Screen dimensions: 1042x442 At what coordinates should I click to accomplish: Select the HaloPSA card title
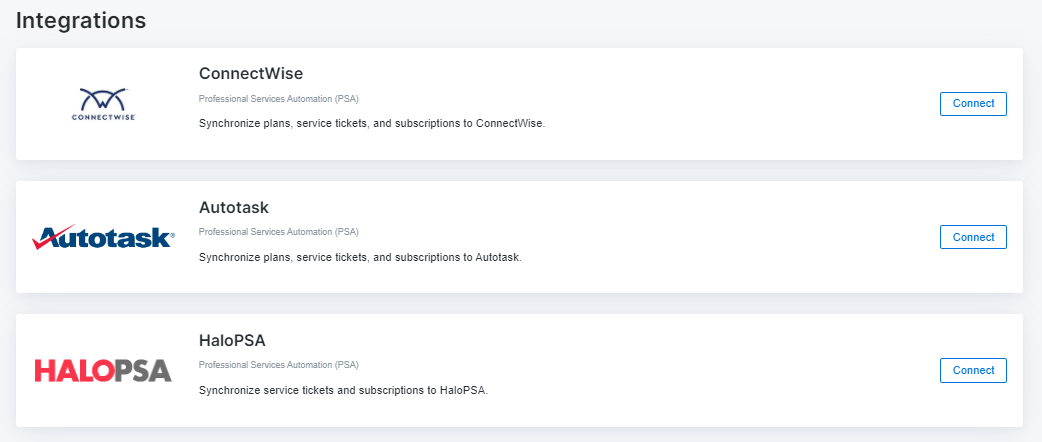(x=232, y=340)
